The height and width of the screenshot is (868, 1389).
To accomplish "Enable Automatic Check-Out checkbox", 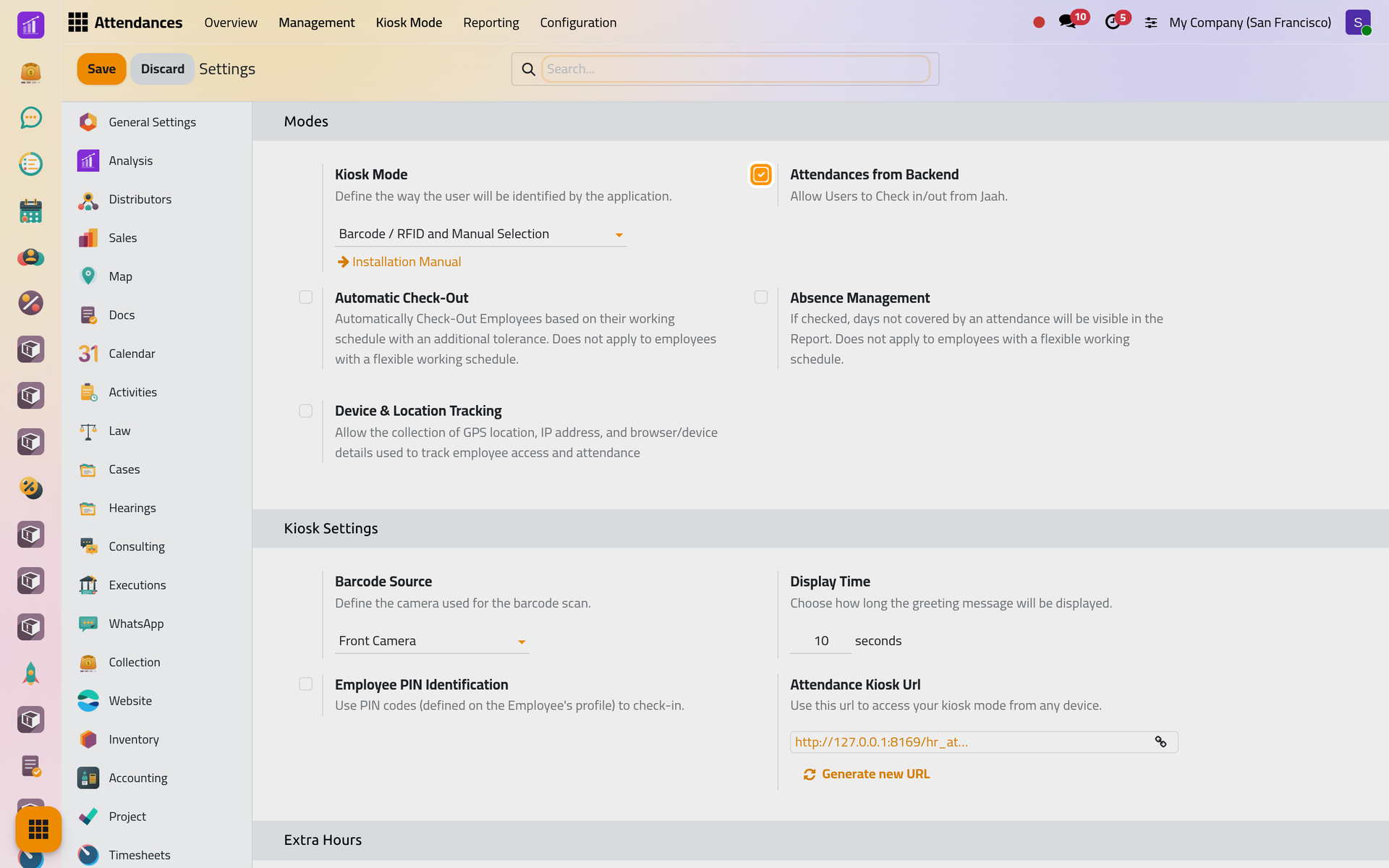I will (306, 297).
